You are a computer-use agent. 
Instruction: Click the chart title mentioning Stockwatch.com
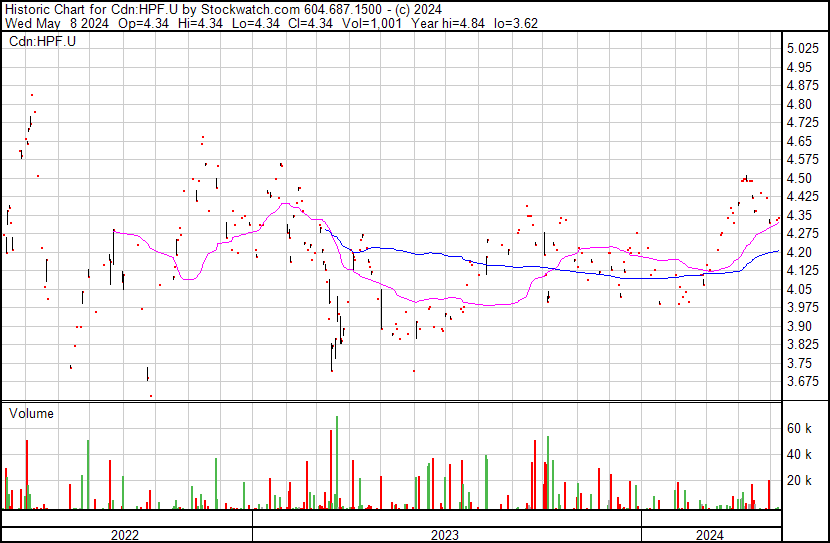[x=223, y=10]
